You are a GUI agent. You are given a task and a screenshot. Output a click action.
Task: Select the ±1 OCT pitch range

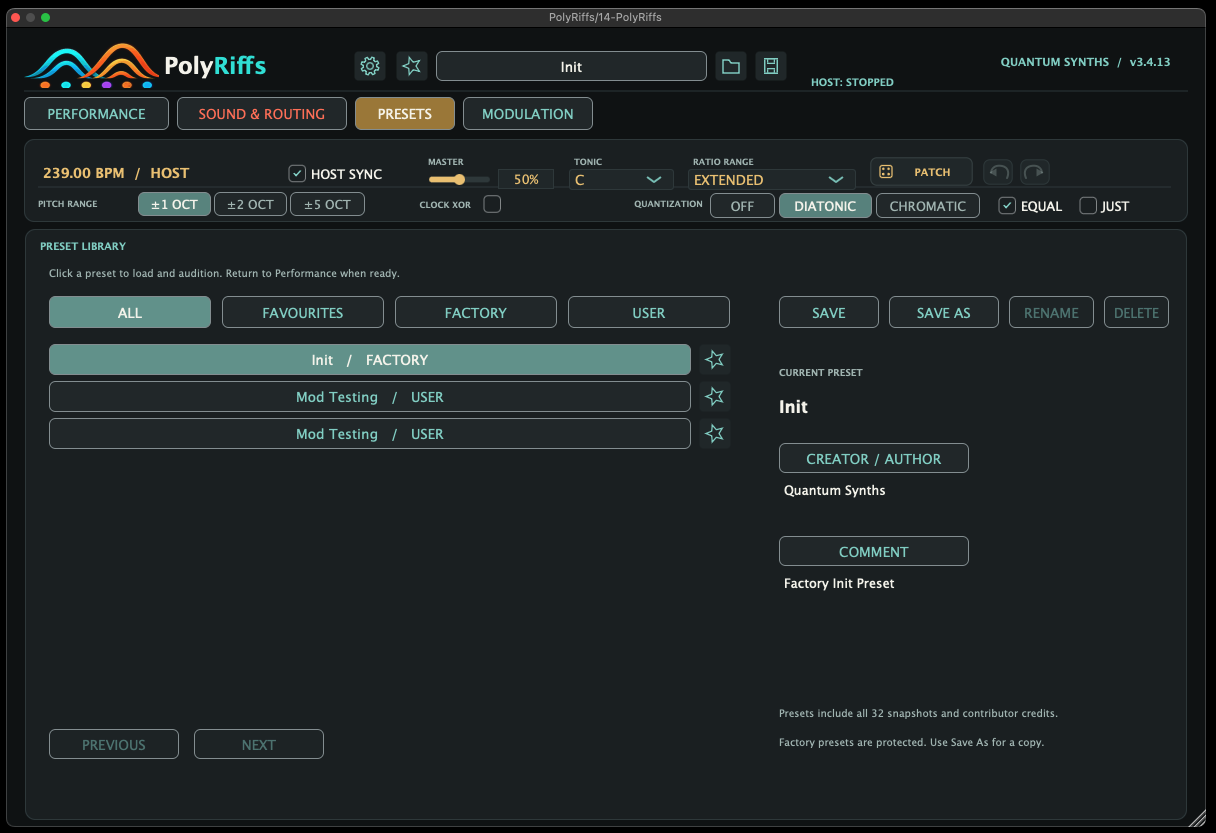(175, 205)
